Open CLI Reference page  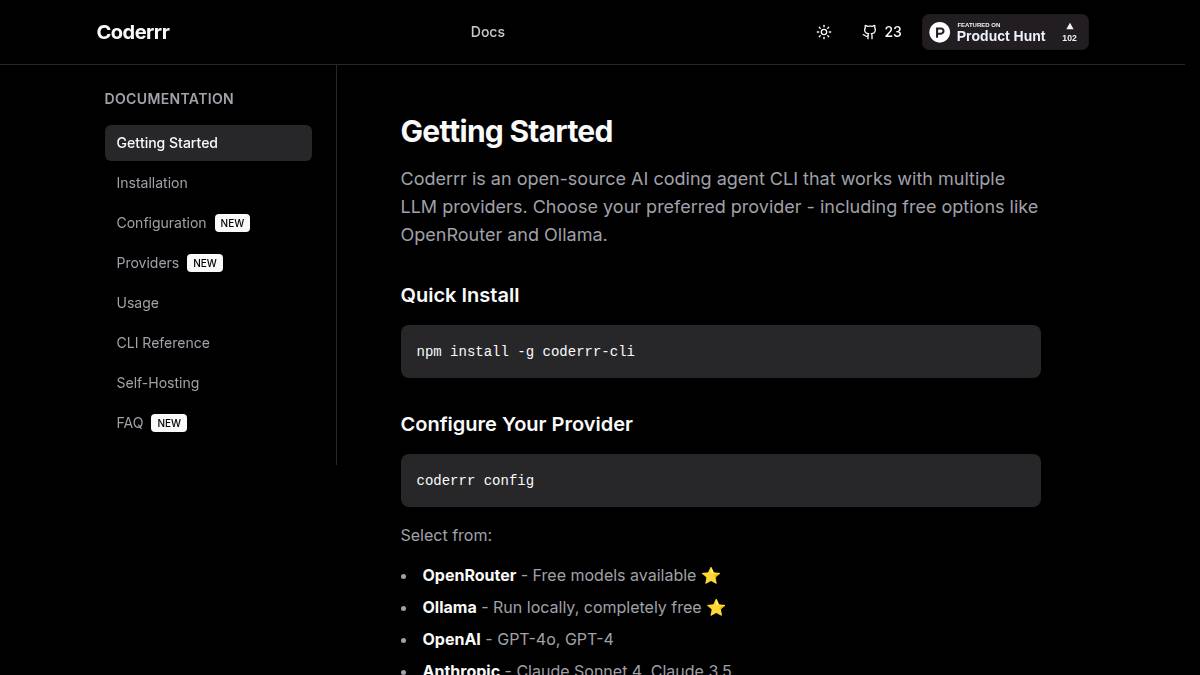pos(163,343)
